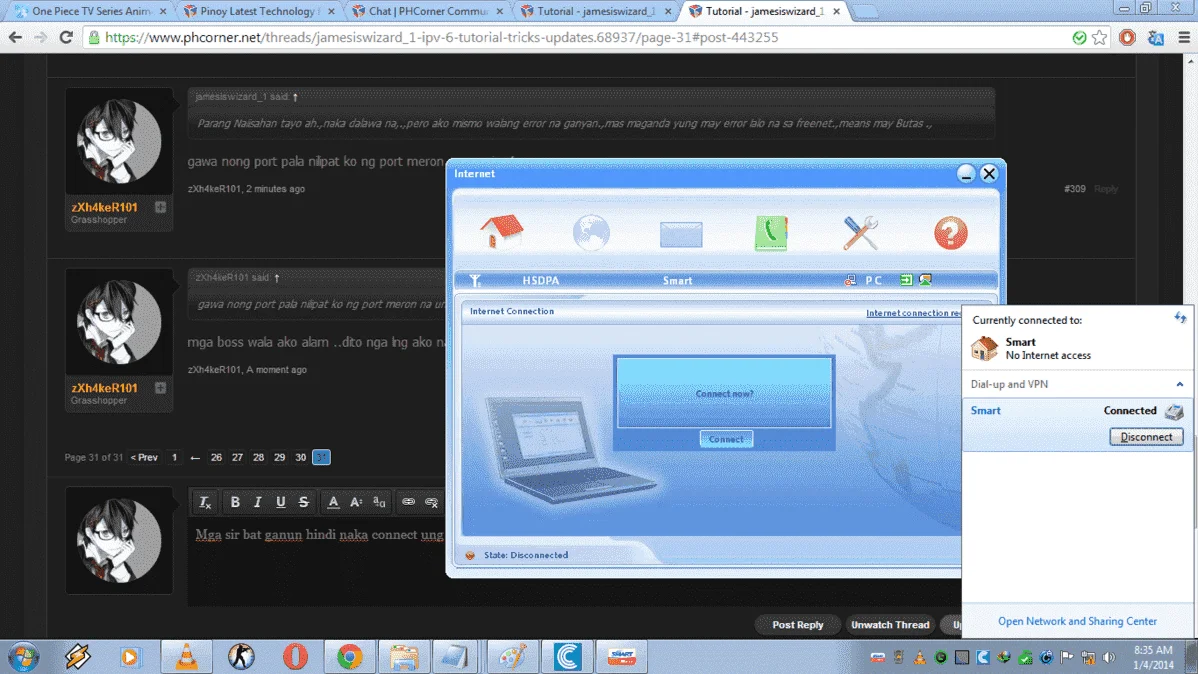Go to page 29 of thread
The width and height of the screenshot is (1198, 674).
pyautogui.click(x=280, y=457)
